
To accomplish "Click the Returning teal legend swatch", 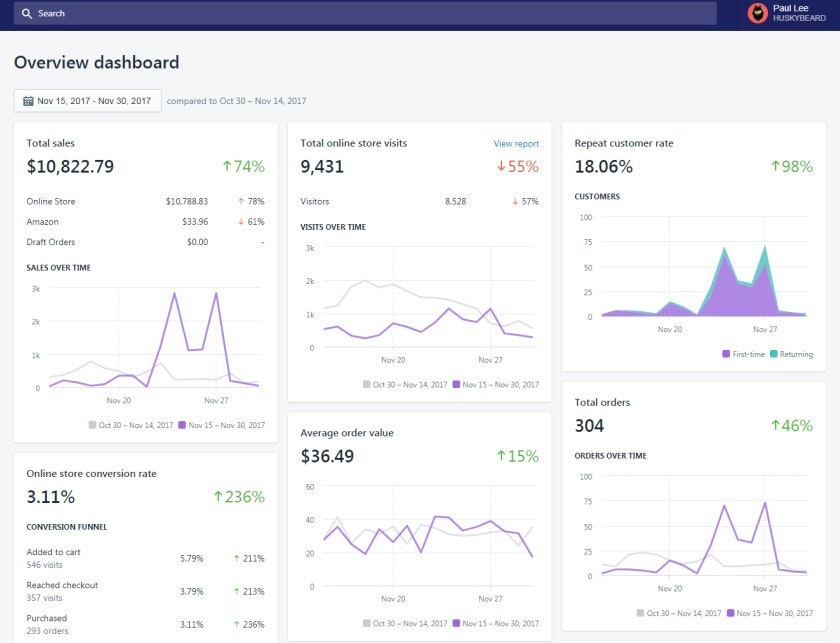I will (x=771, y=354).
